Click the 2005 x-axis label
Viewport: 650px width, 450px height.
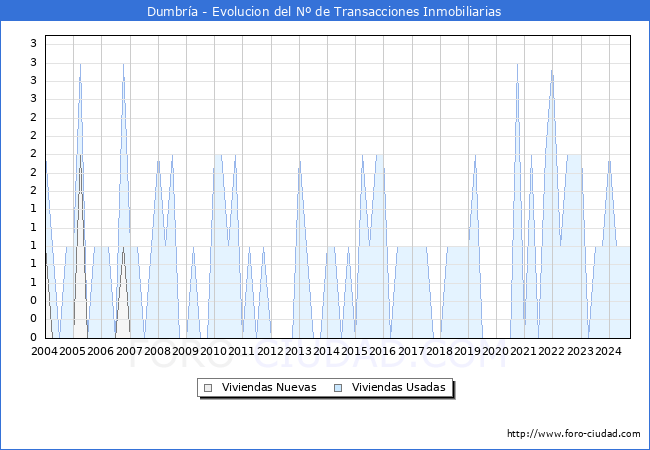pyautogui.click(x=72, y=351)
